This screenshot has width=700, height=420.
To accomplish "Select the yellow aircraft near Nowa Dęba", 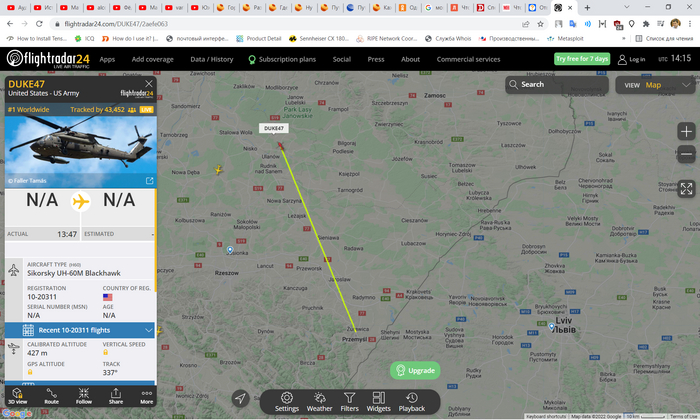I will pos(218,170).
